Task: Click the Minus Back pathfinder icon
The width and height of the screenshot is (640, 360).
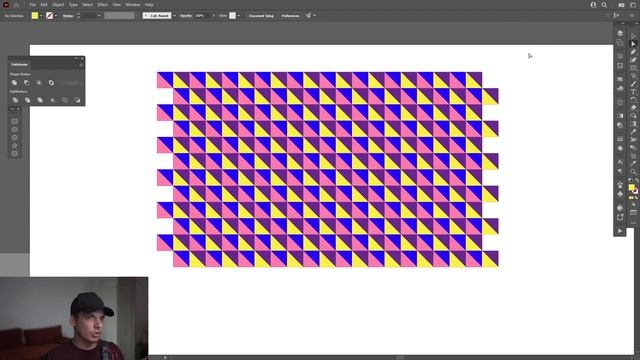Action: pyautogui.click(x=78, y=100)
